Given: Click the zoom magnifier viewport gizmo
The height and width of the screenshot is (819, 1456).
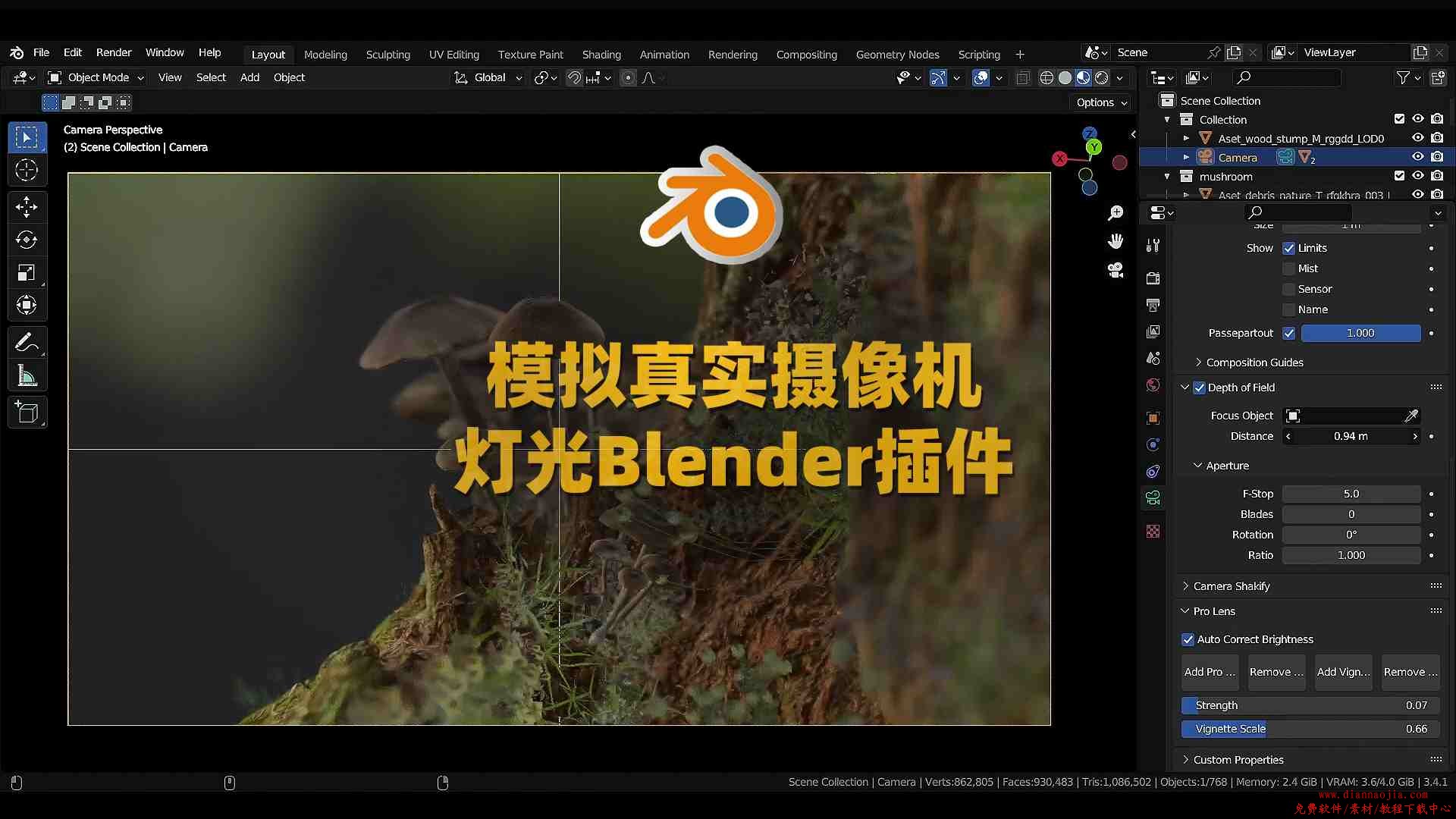Looking at the screenshot, I should (x=1116, y=213).
